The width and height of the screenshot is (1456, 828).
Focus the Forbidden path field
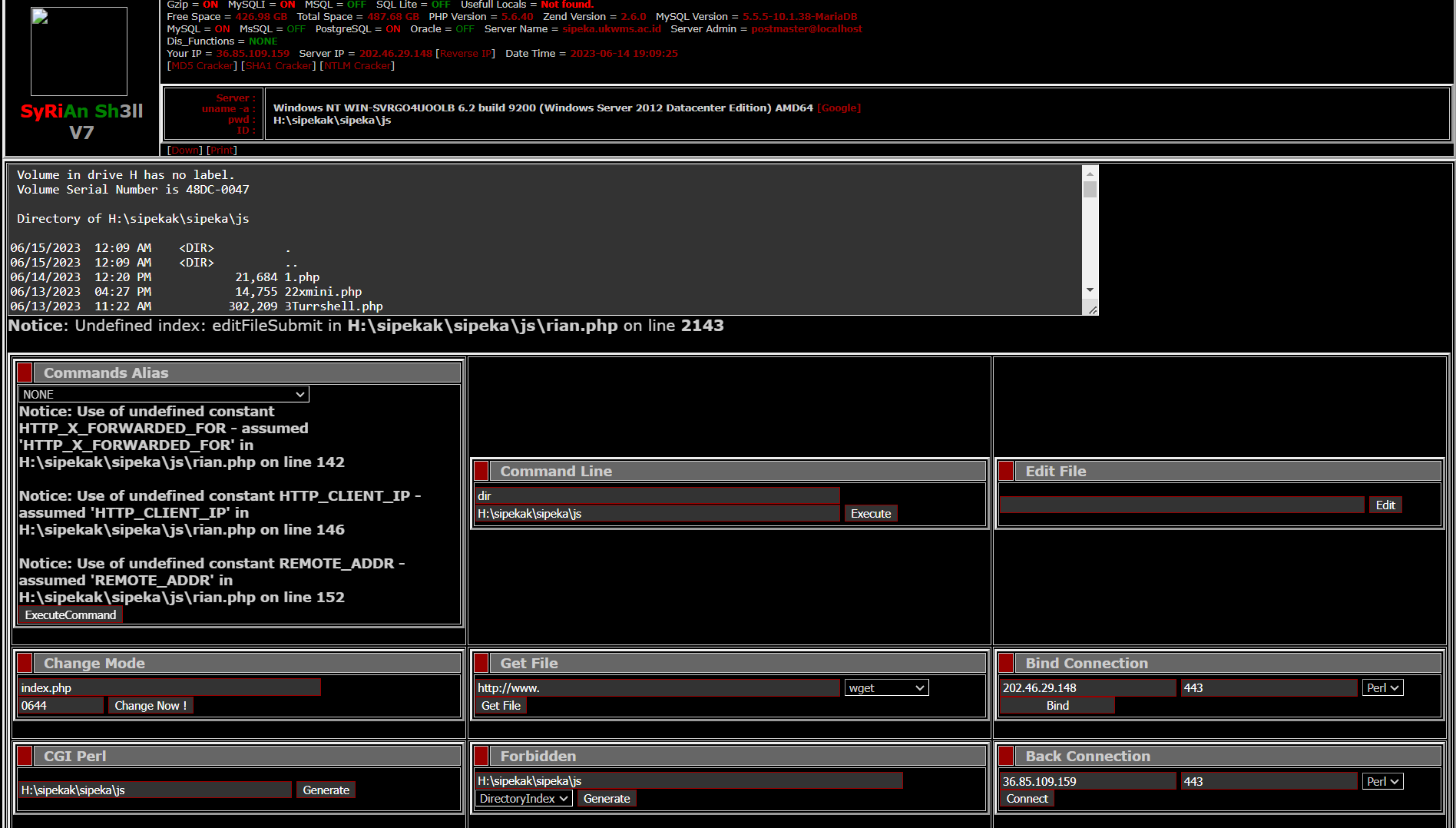pyautogui.click(x=689, y=781)
